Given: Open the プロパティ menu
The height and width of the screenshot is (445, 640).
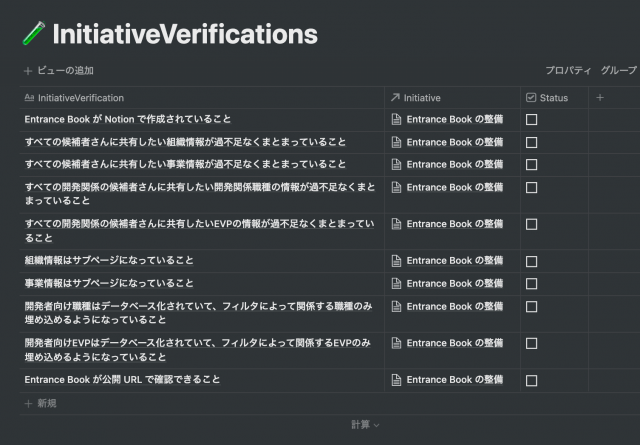Looking at the screenshot, I should [568, 71].
